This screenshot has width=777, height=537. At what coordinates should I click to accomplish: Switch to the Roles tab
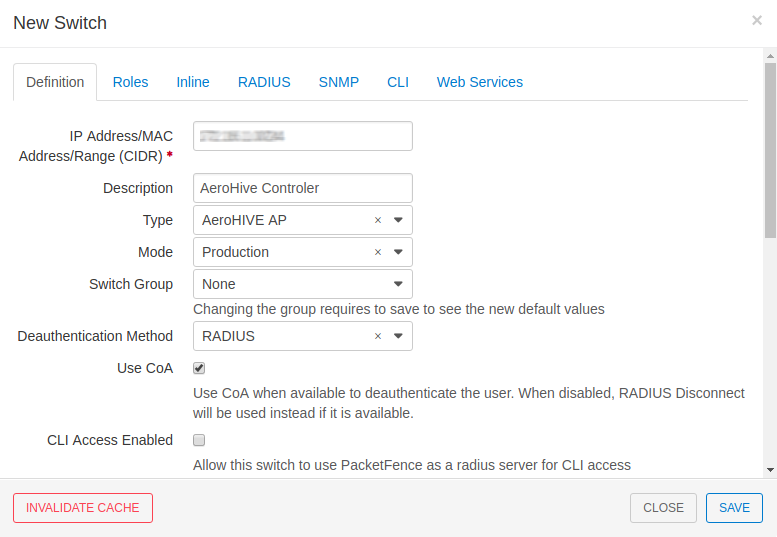pos(130,82)
